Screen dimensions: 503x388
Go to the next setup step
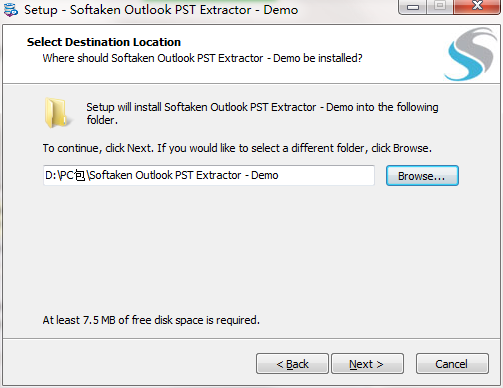367,364
